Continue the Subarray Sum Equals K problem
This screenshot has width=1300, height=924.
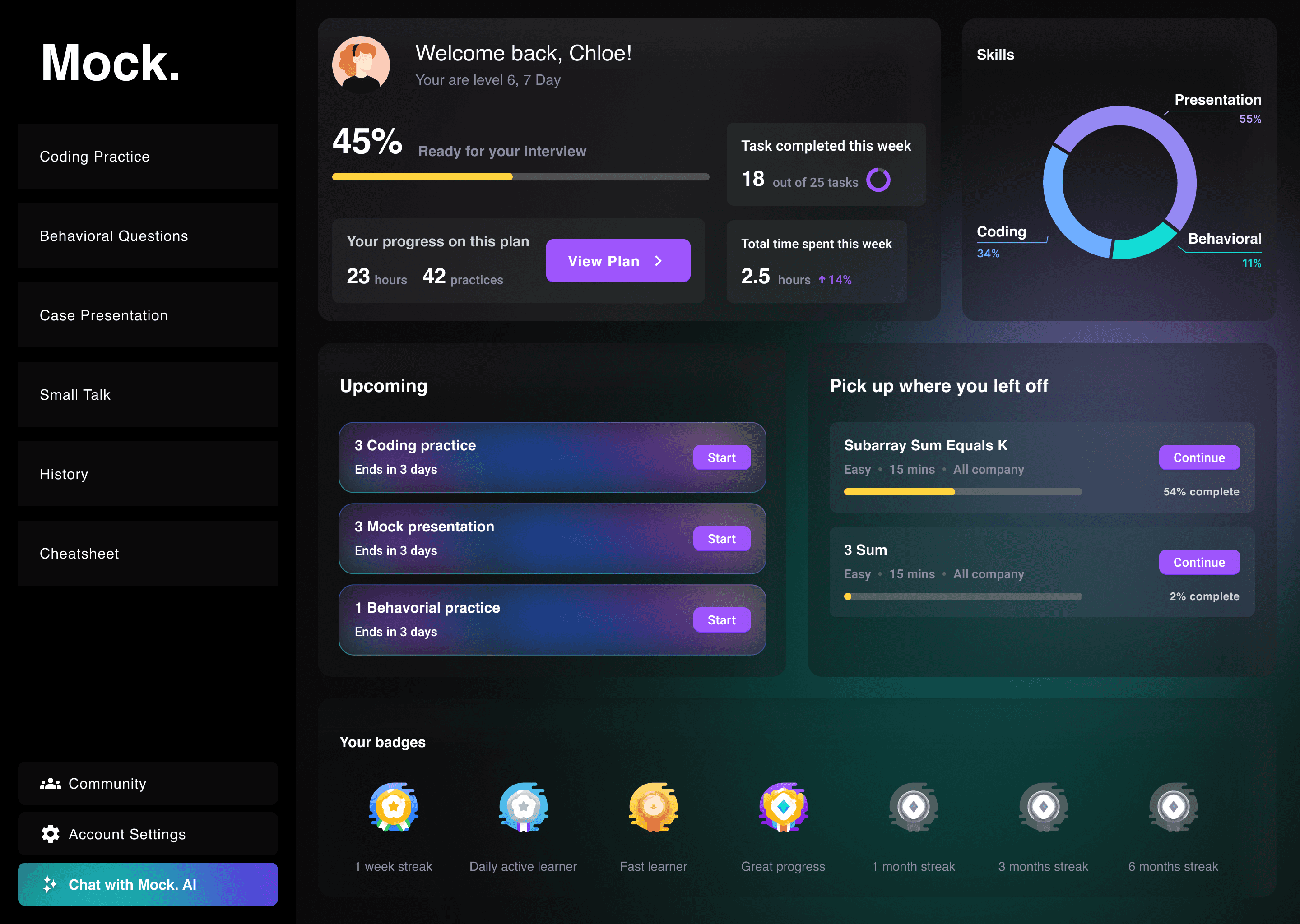tap(1199, 457)
